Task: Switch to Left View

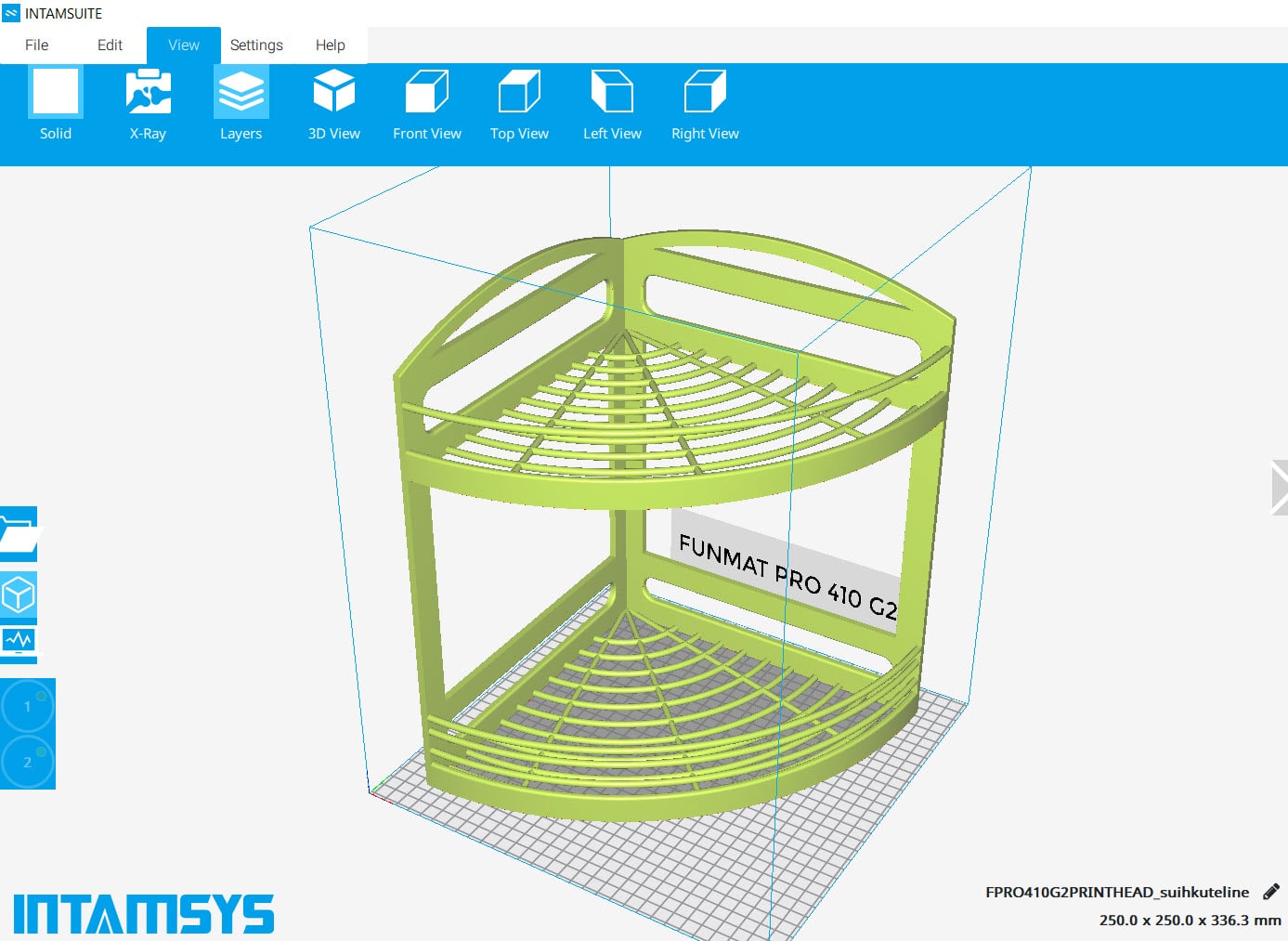Action: (x=612, y=103)
